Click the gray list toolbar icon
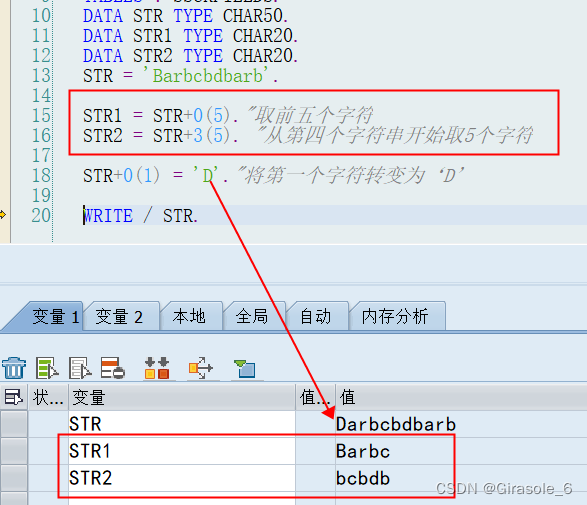The image size is (587, 505). 80,368
